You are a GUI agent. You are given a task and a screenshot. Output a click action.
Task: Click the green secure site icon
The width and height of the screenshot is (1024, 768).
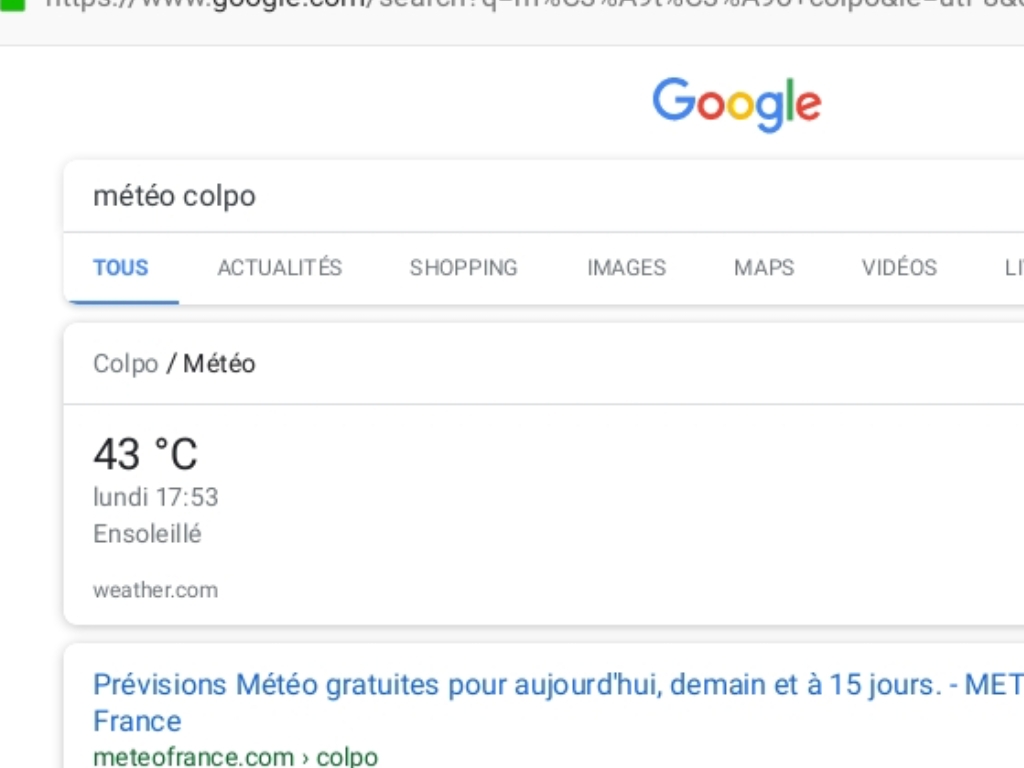pos(12,3)
